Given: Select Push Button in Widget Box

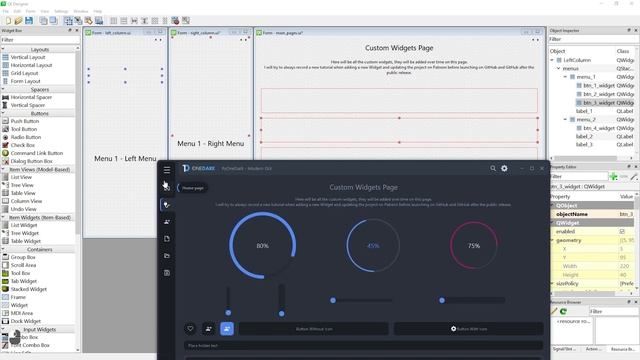Looking at the screenshot, I should [24, 121].
